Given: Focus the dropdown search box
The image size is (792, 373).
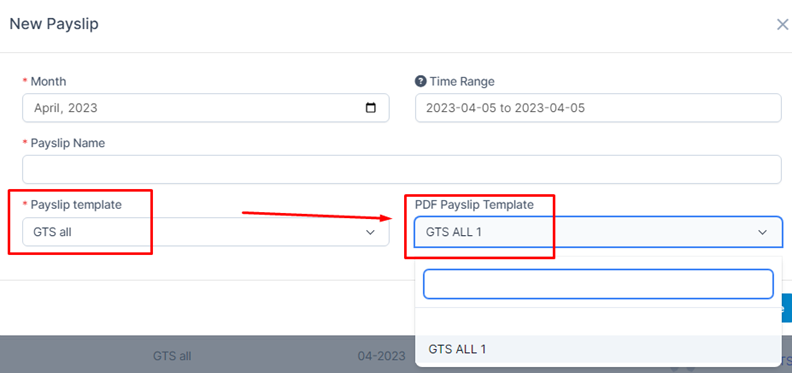Looking at the screenshot, I should (598, 284).
